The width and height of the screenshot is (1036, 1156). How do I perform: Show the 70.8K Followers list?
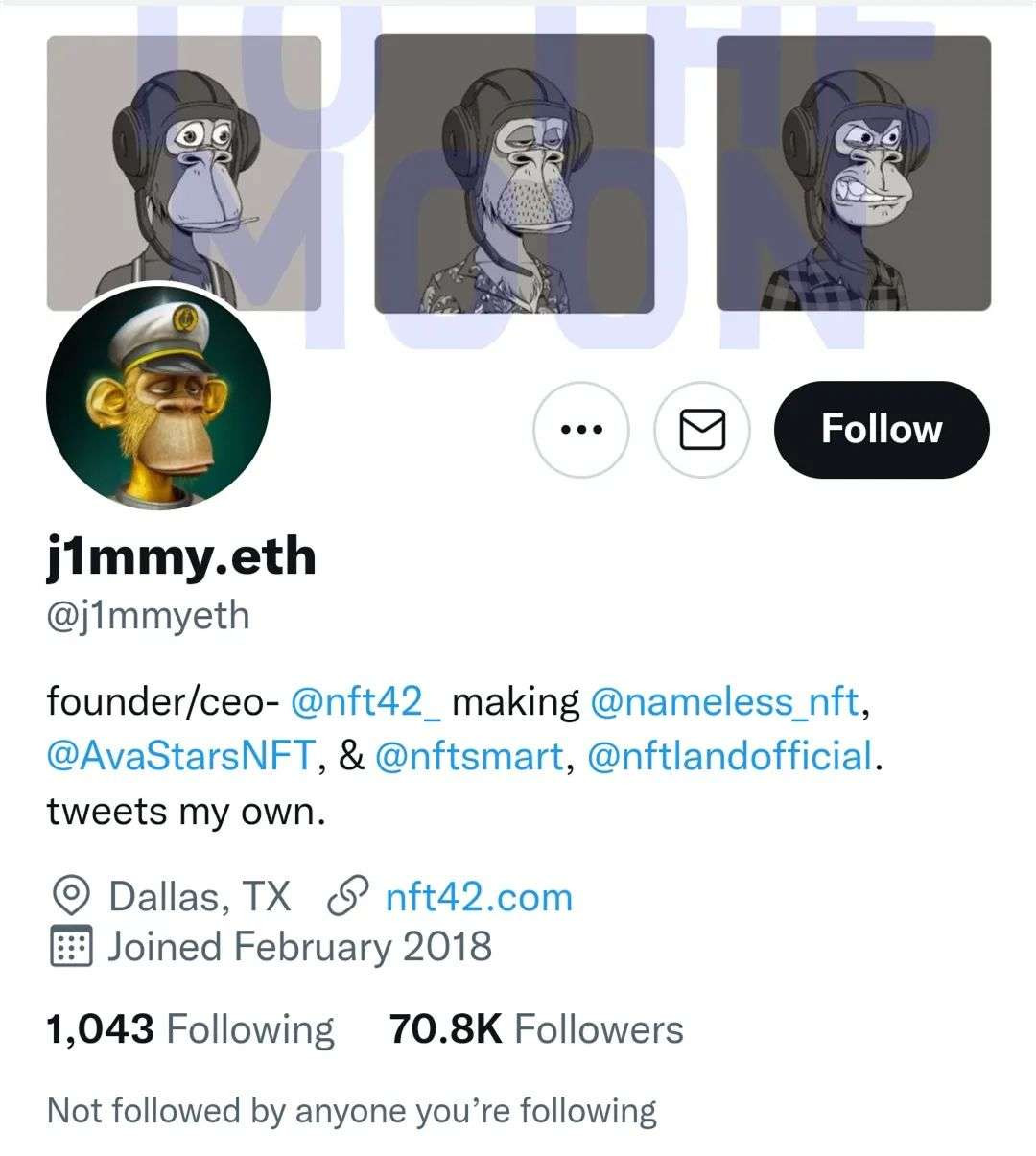[x=536, y=1029]
